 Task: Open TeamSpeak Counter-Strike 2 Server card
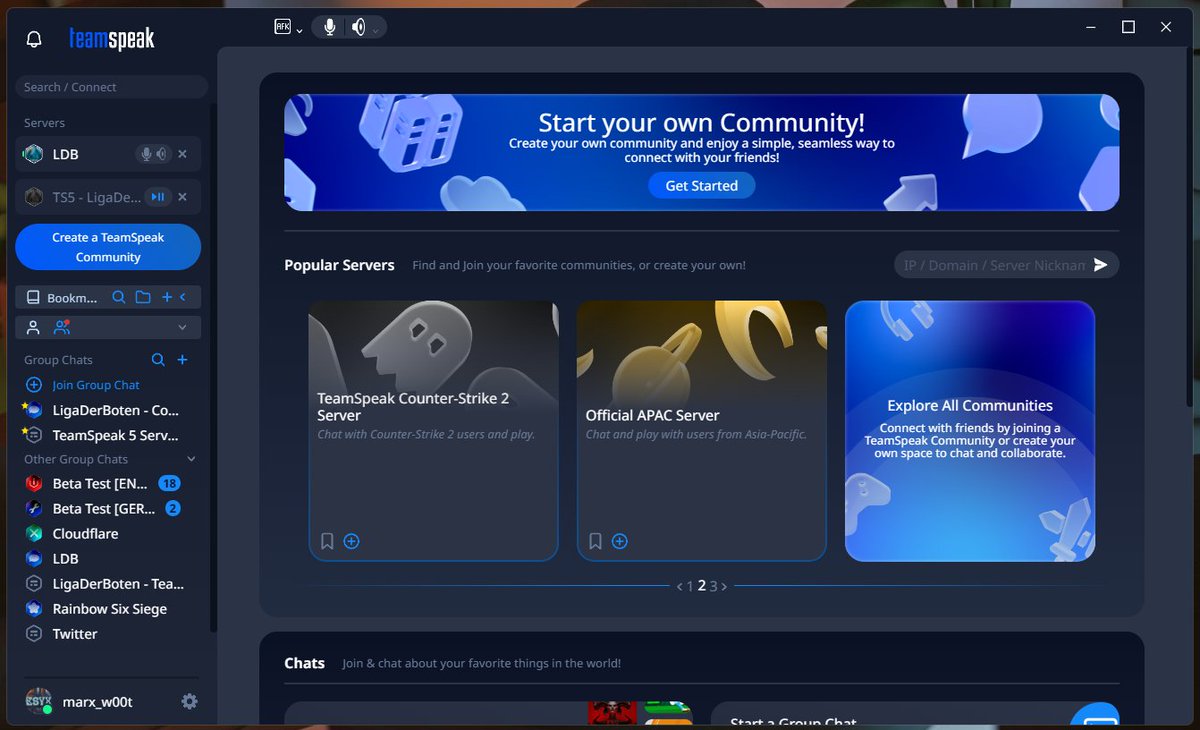[x=433, y=431]
